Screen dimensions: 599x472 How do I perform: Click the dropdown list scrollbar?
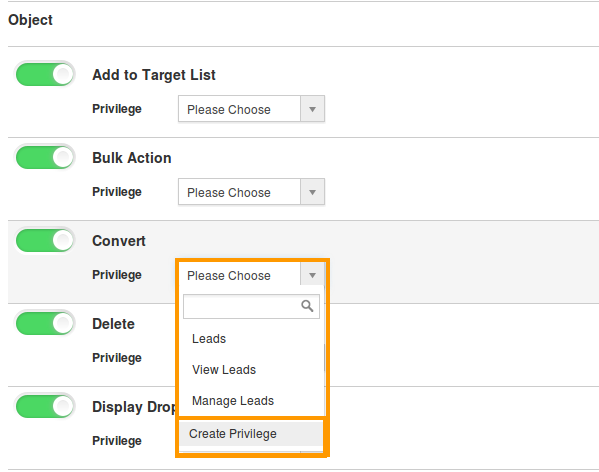point(324,357)
